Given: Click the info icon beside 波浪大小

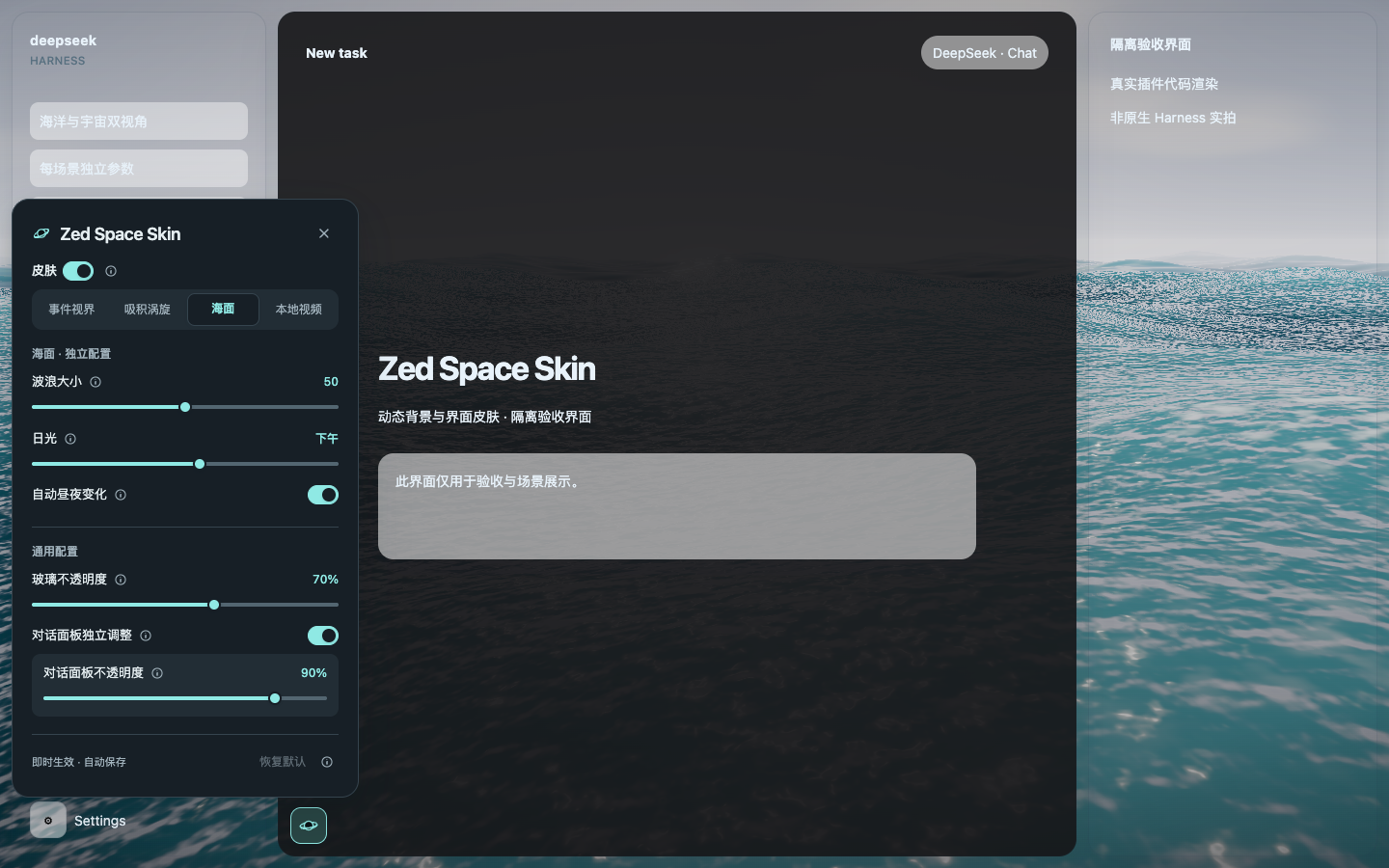Looking at the screenshot, I should [x=95, y=382].
